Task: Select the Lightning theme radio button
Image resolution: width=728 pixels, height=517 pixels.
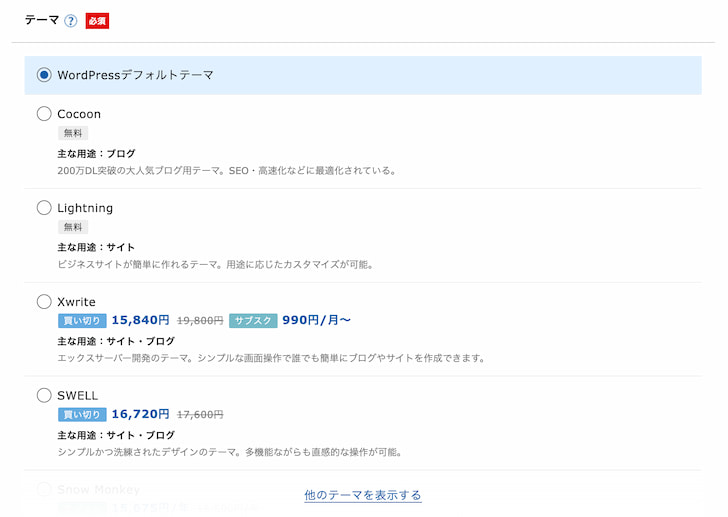Action: tap(44, 207)
